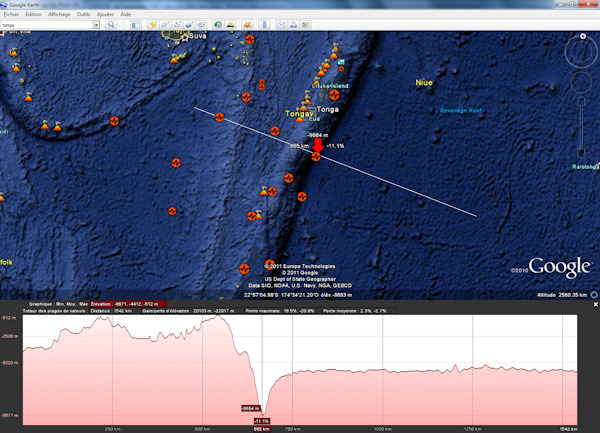Click the Lifuka Island label
The width and height of the screenshot is (600, 433).
point(330,86)
